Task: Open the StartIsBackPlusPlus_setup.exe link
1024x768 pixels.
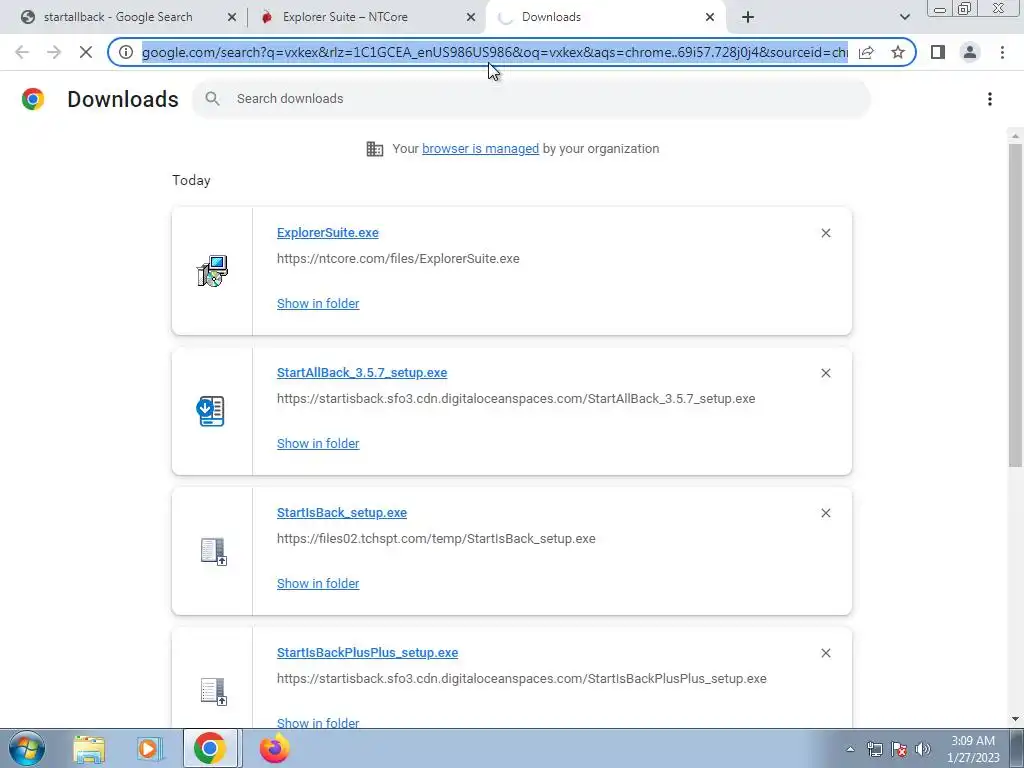Action: click(367, 653)
